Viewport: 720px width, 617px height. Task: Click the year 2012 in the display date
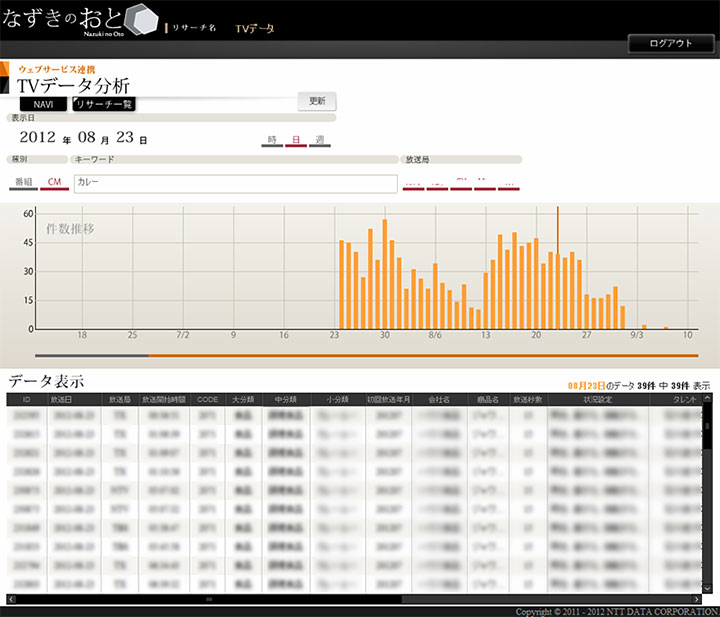point(37,138)
